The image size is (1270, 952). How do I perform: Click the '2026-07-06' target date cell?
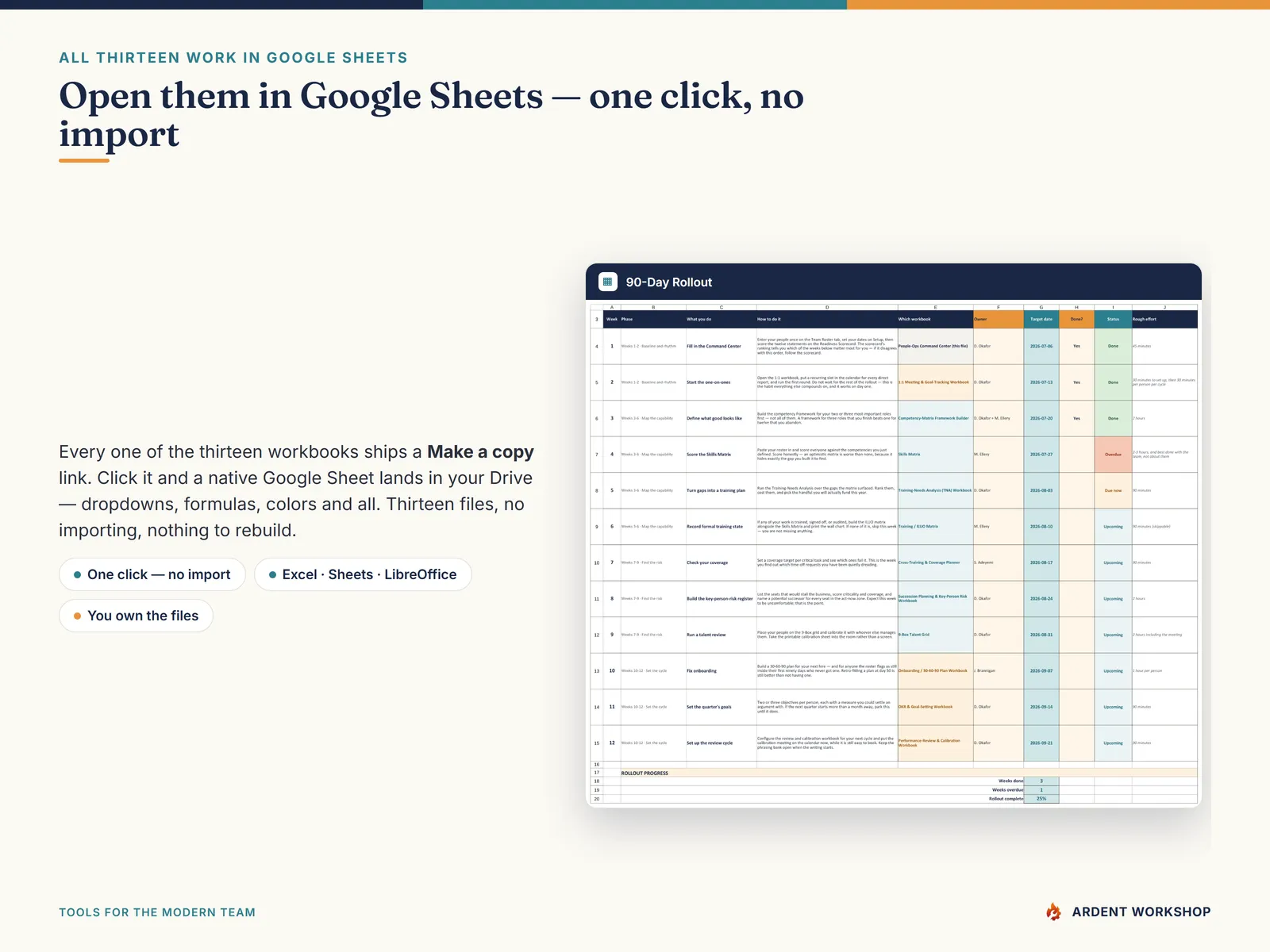pos(1041,346)
